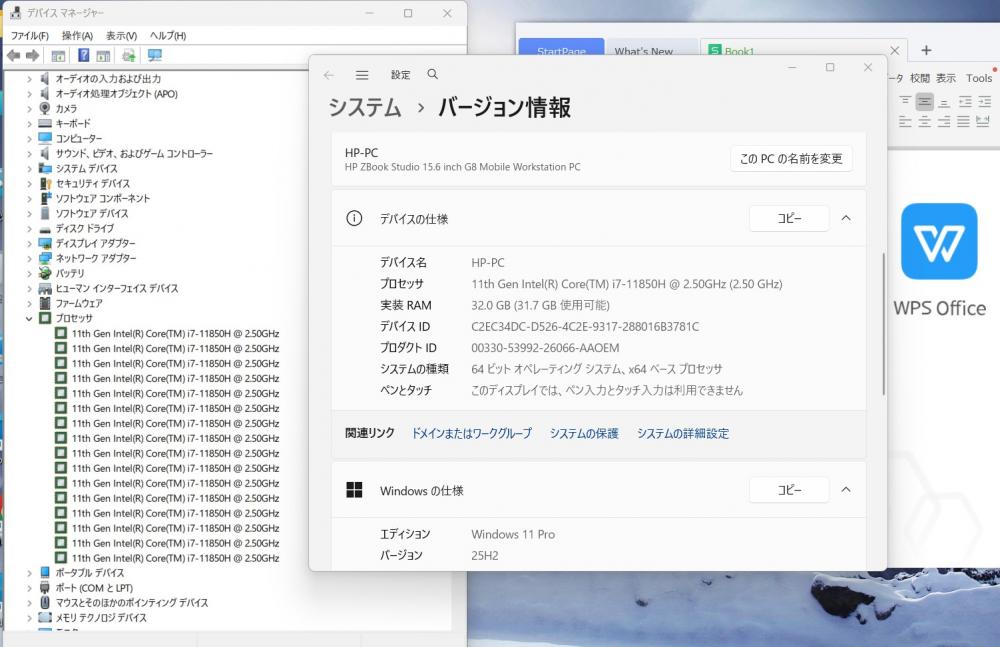Click the ファームウェア icon
Viewport: 1000px width, 647px height.
pos(45,303)
